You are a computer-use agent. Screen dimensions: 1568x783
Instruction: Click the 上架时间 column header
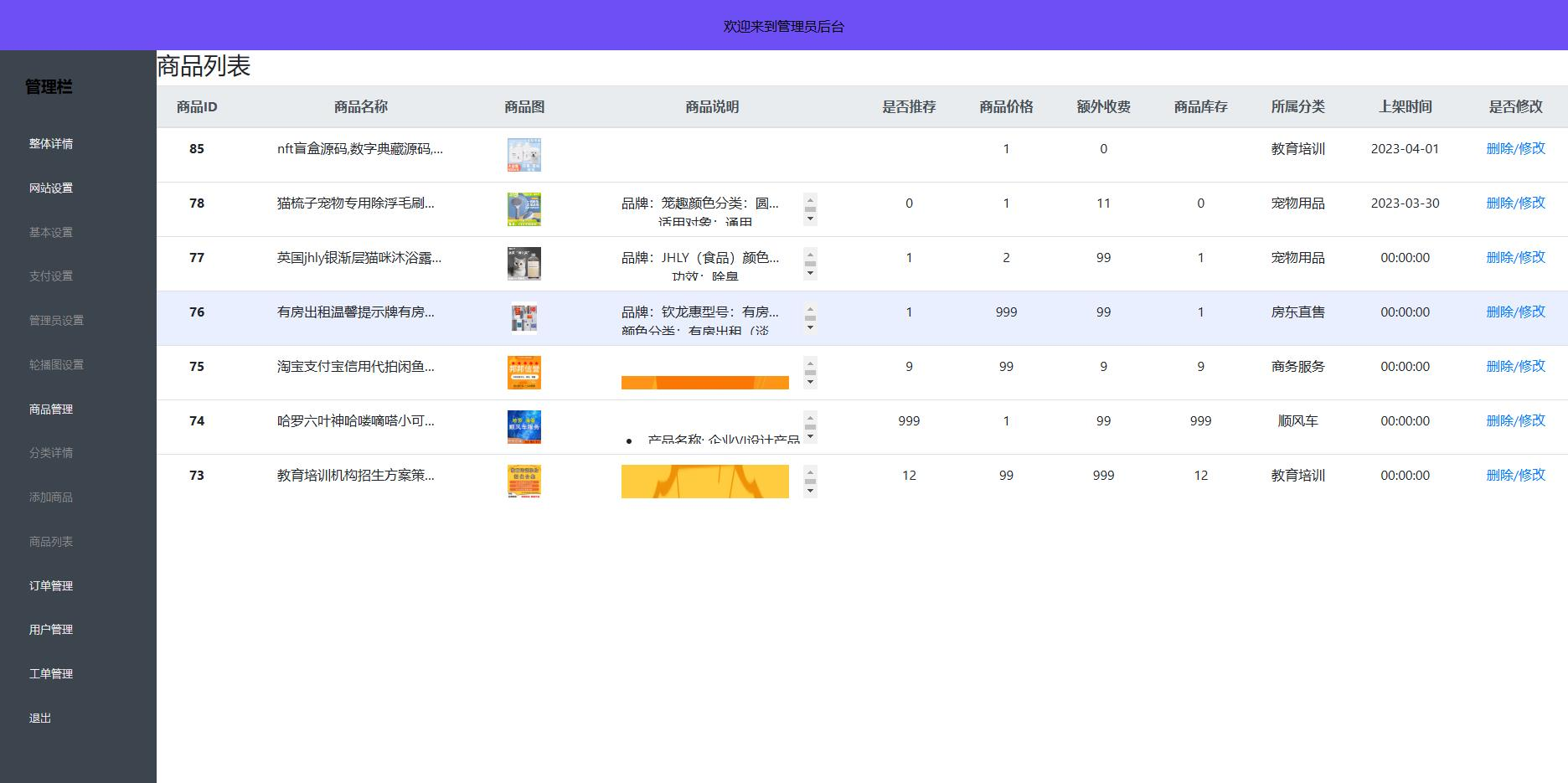coord(1405,107)
